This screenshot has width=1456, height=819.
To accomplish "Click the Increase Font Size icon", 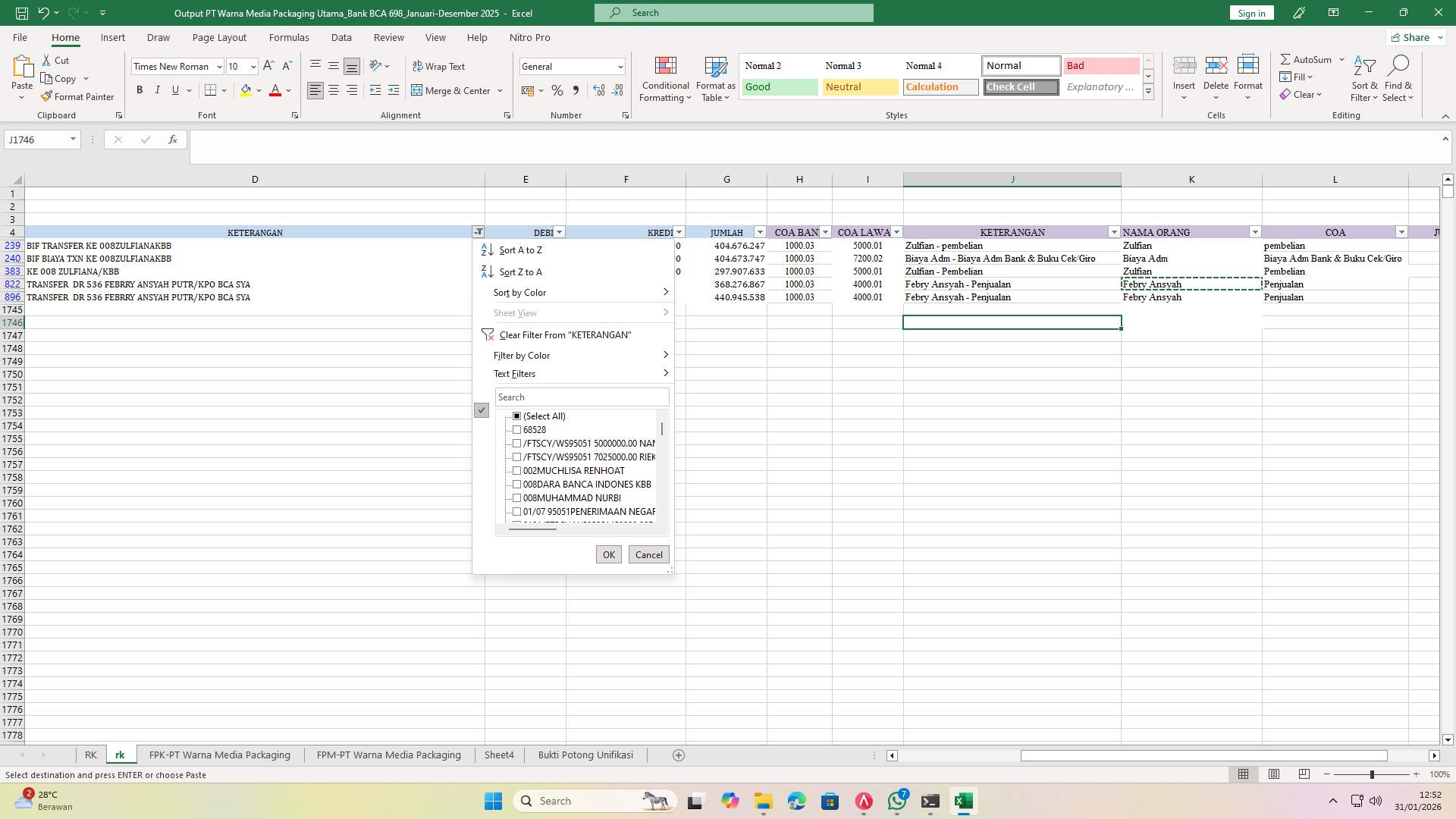I will (268, 67).
